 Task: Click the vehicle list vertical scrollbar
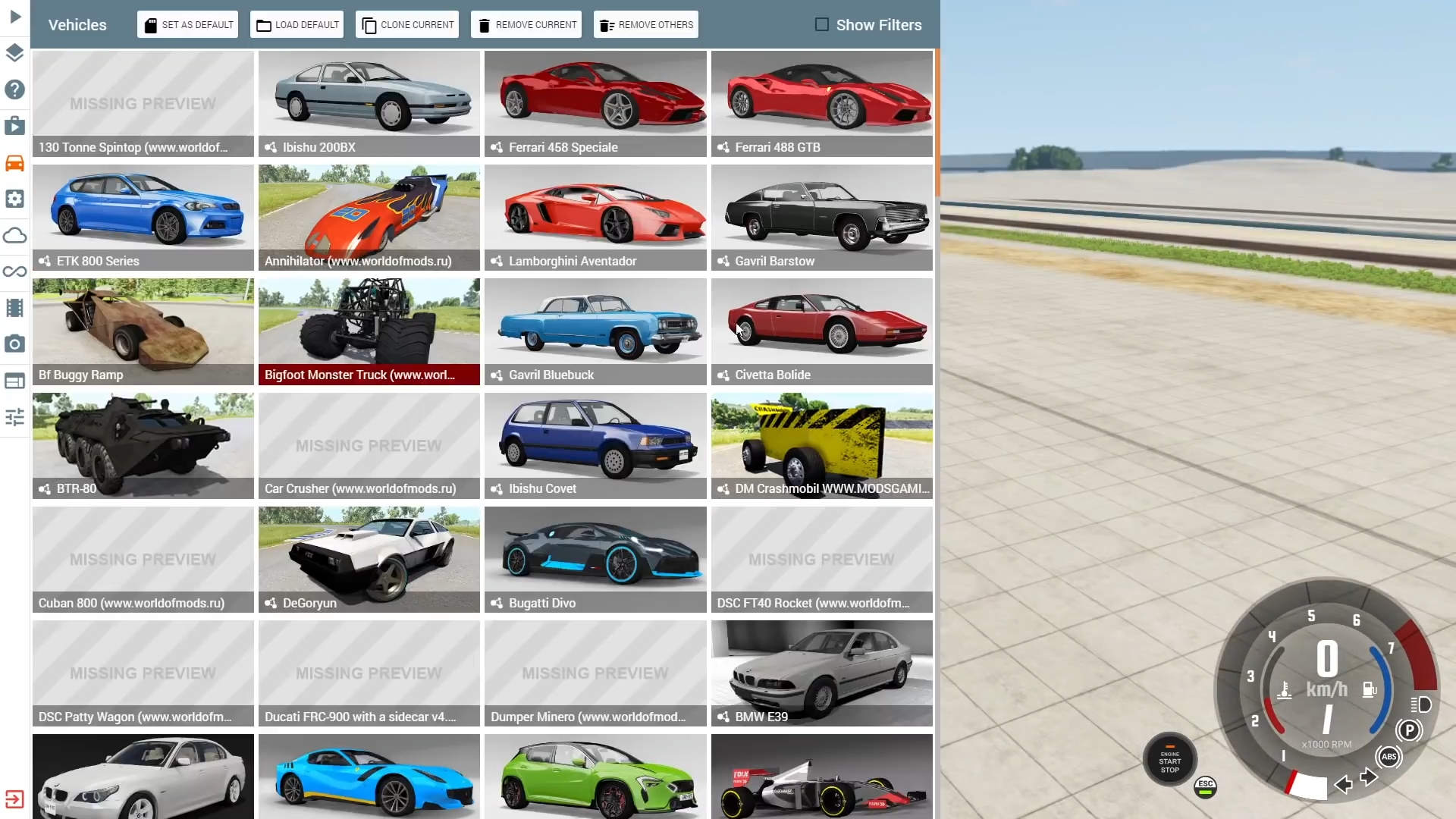[x=937, y=121]
